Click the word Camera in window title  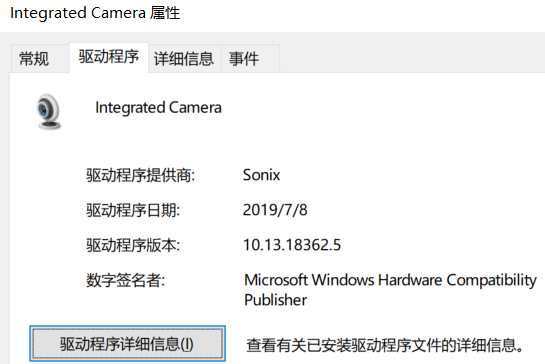click(118, 13)
